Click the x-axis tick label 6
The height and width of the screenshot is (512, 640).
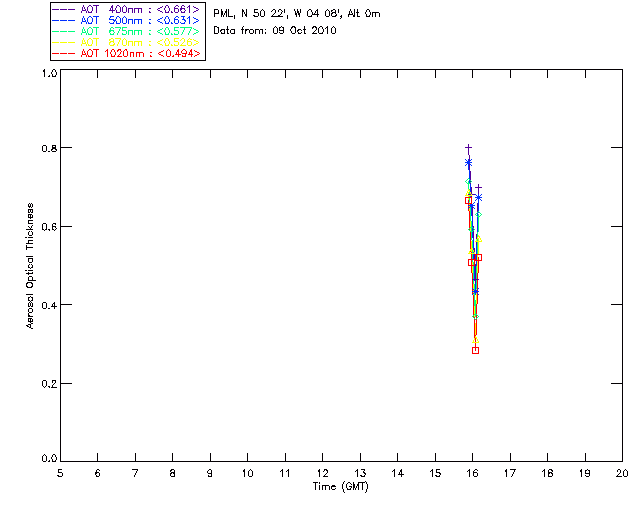pyautogui.click(x=98, y=474)
